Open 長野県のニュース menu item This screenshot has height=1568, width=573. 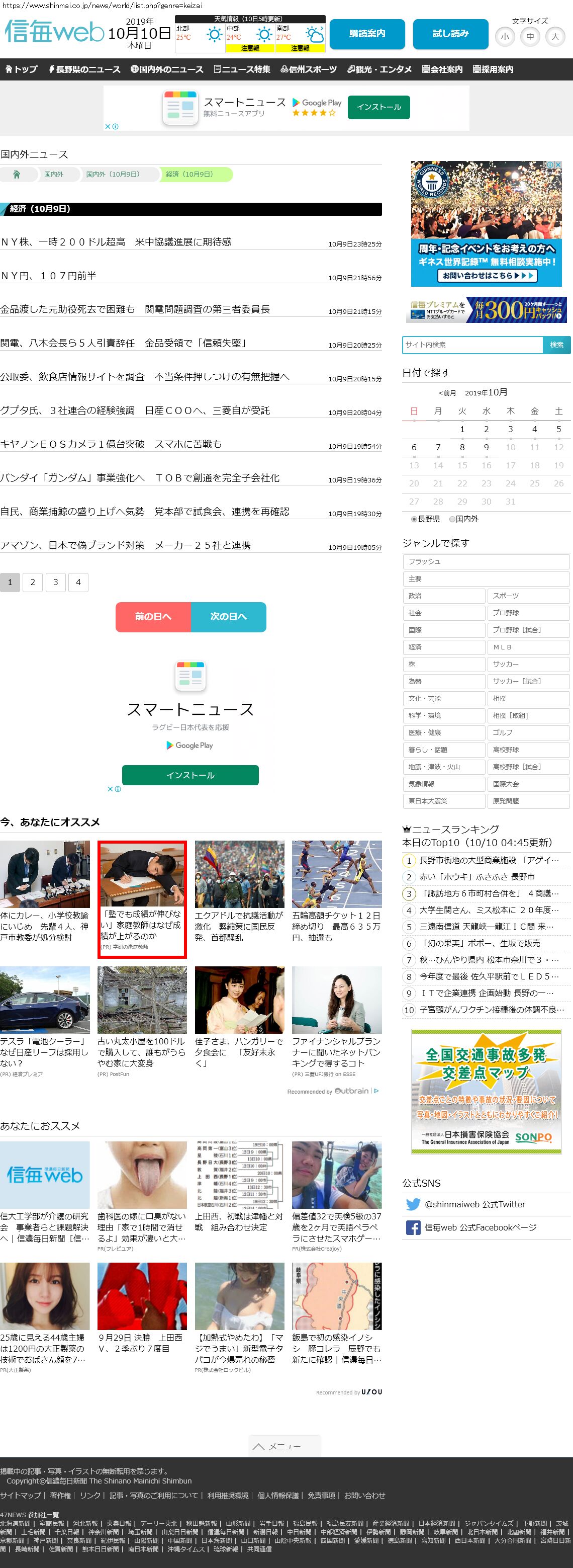84,69
